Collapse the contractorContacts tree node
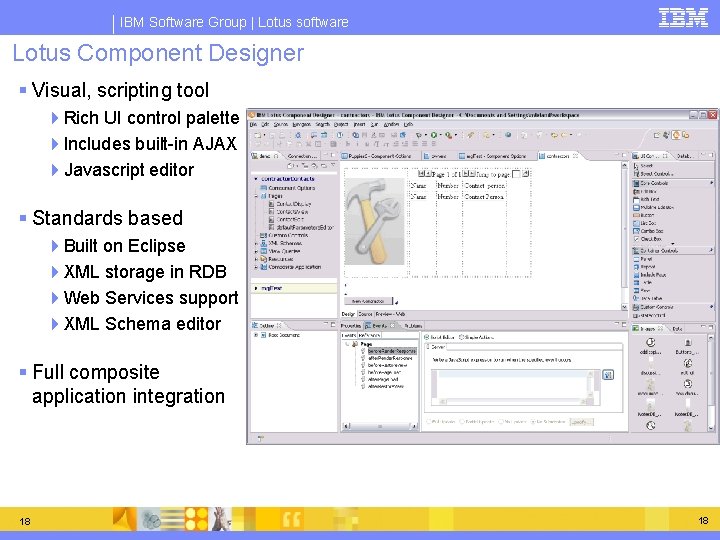 (256, 179)
